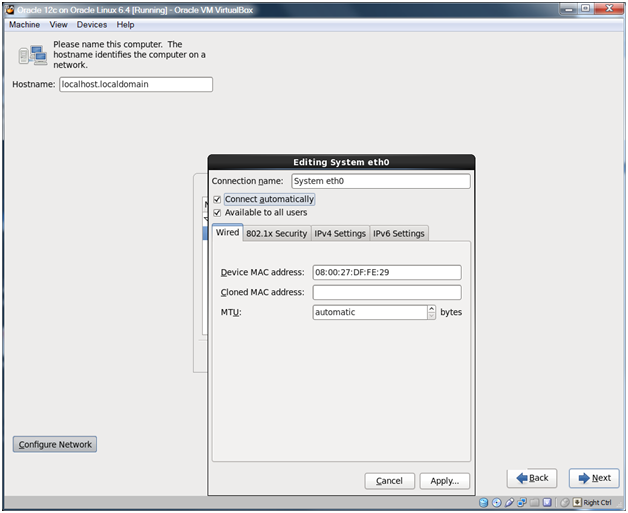Open the 802.1x Security tab
The width and height of the screenshot is (628, 513).
276,233
